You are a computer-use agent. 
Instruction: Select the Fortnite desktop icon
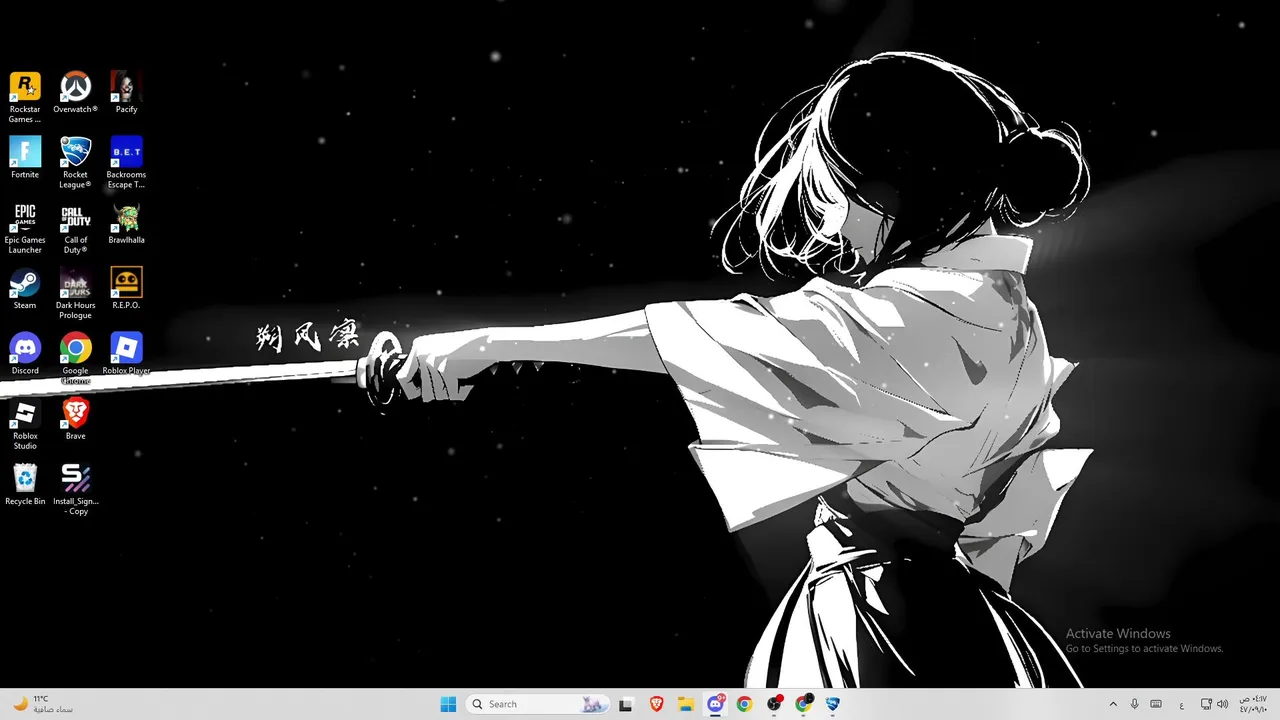pos(25,157)
